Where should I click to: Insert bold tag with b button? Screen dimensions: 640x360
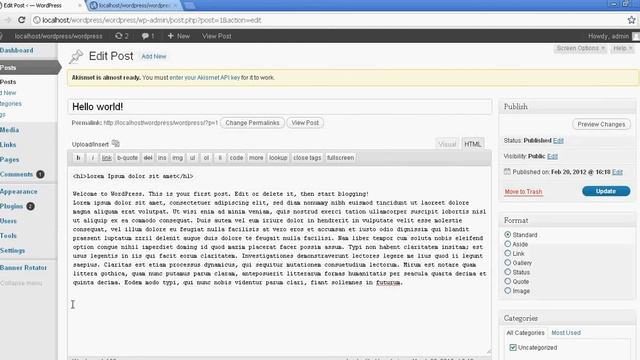78,158
